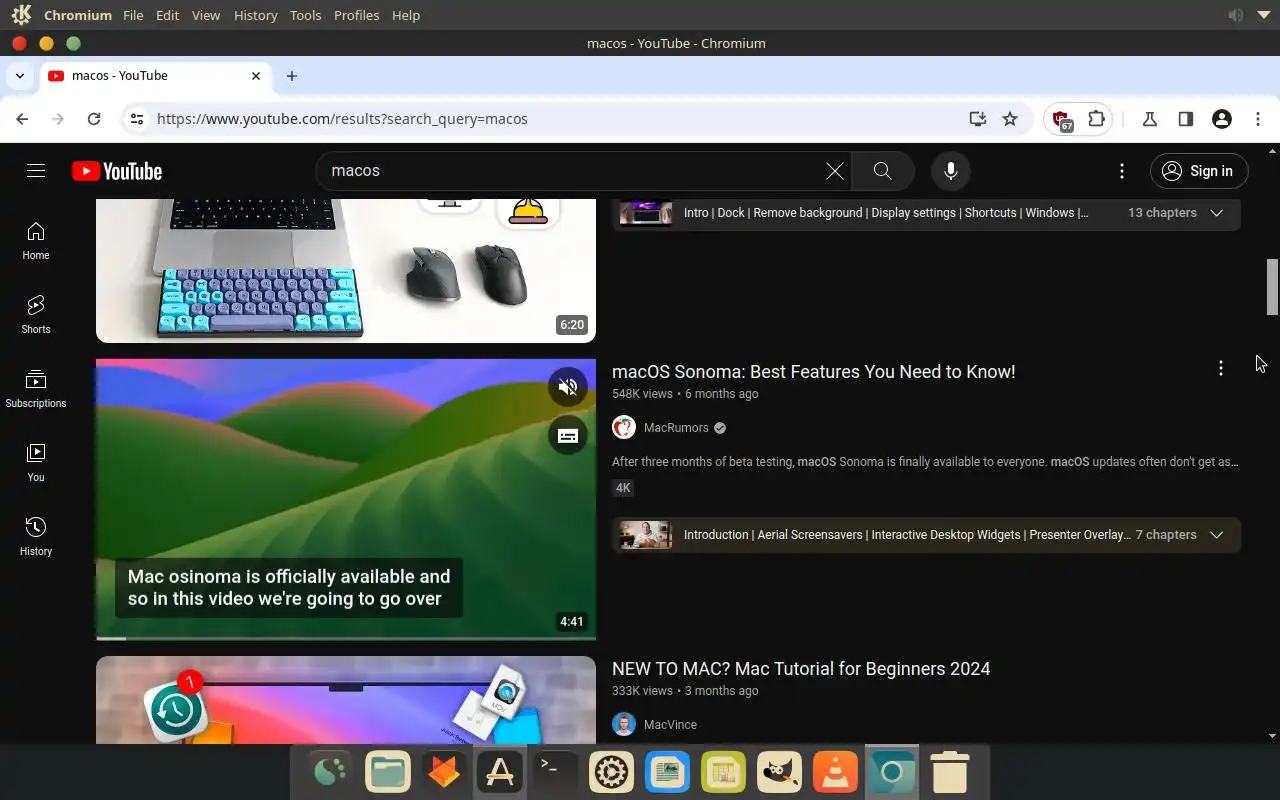Viewport: 1280px width, 800px height.
Task: Open the keyboards and mice video thumbnail
Action: click(346, 270)
